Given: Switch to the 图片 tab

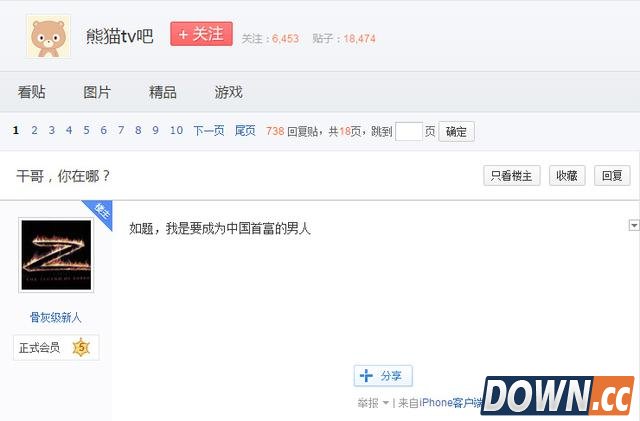Looking at the screenshot, I should [97, 92].
